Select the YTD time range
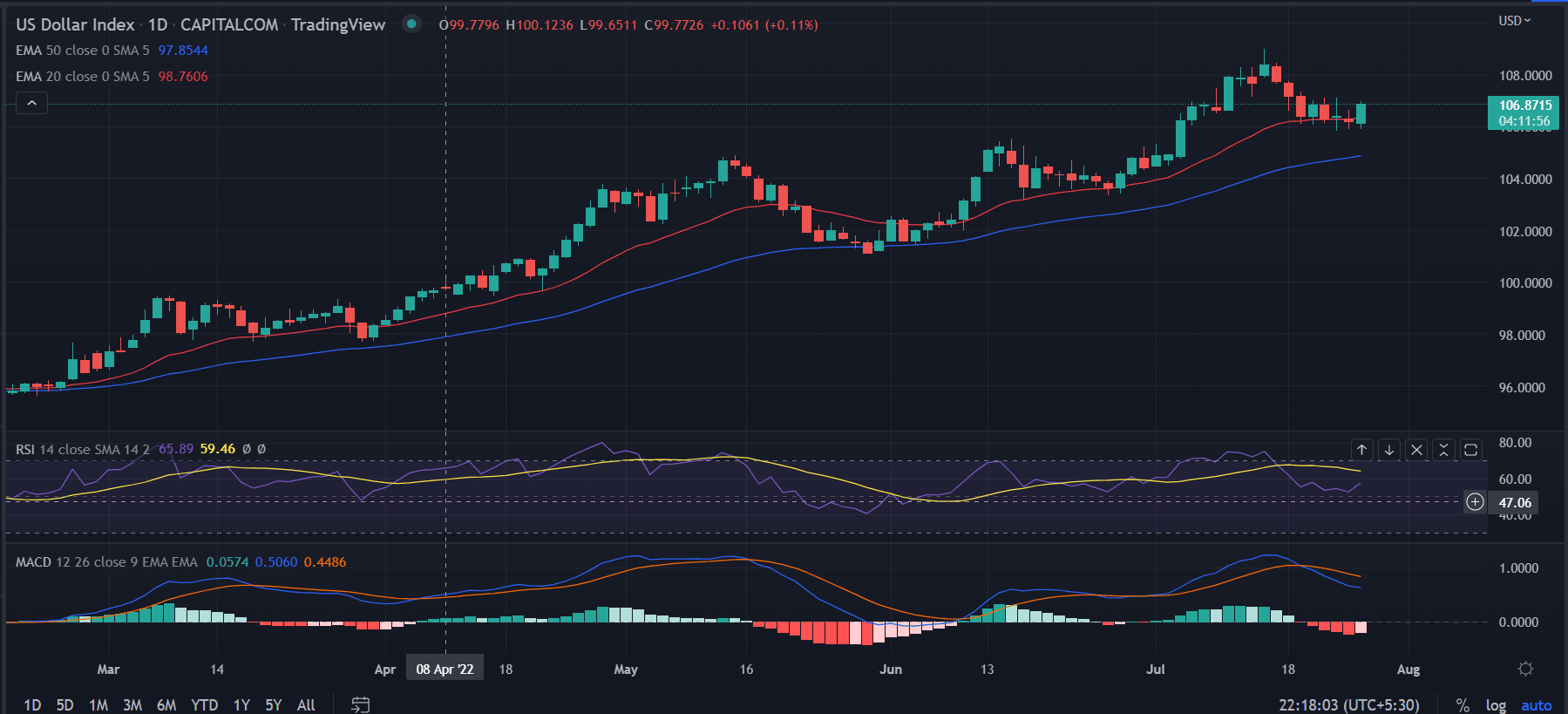This screenshot has height=714, width=1568. tap(204, 705)
